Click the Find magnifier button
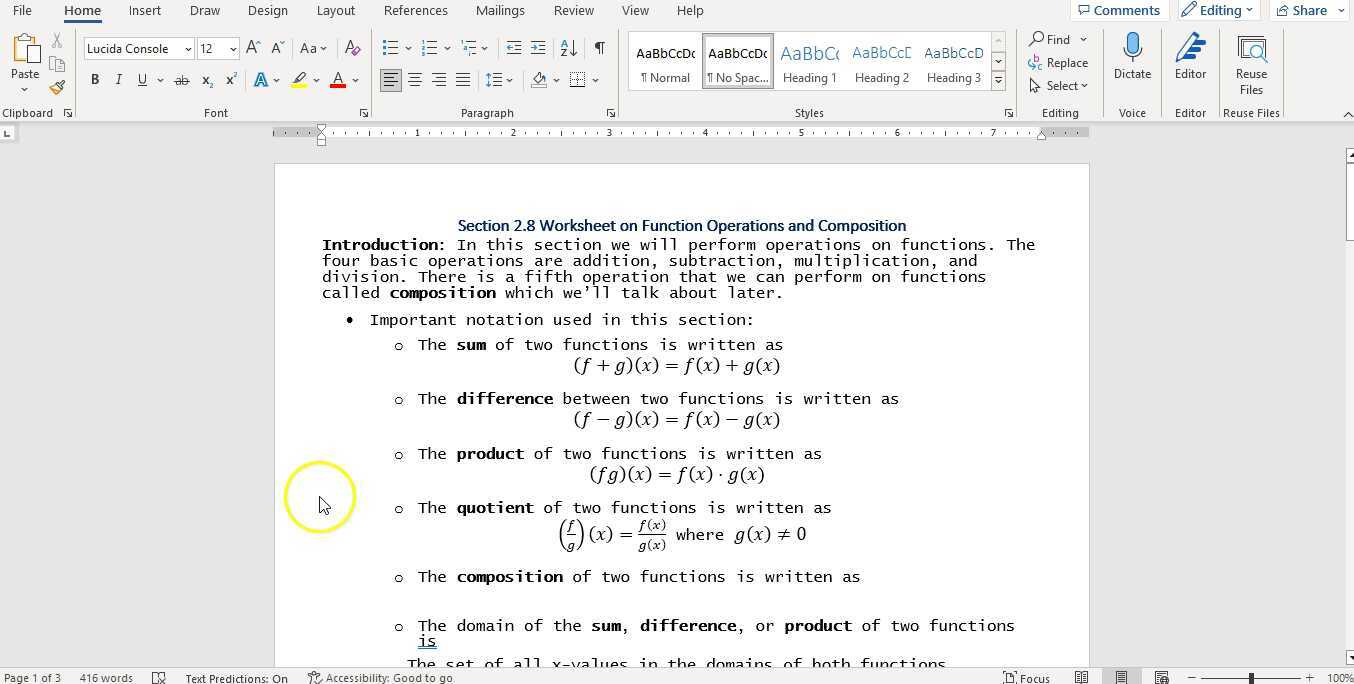 click(x=1050, y=39)
